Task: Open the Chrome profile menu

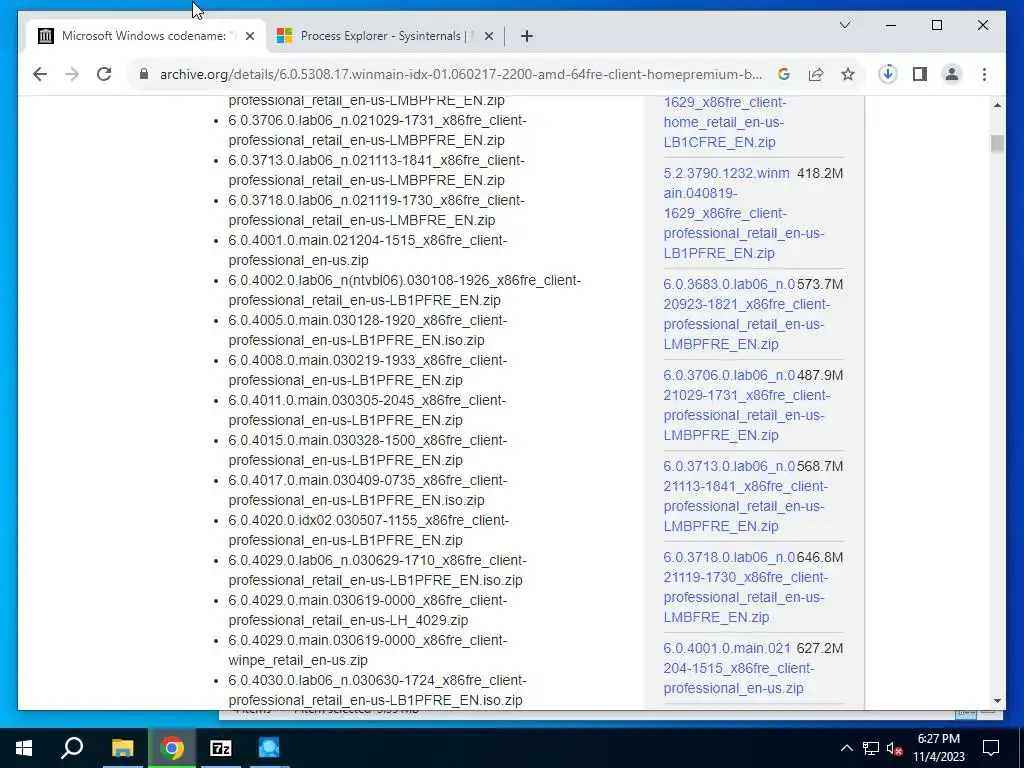Action: click(952, 74)
